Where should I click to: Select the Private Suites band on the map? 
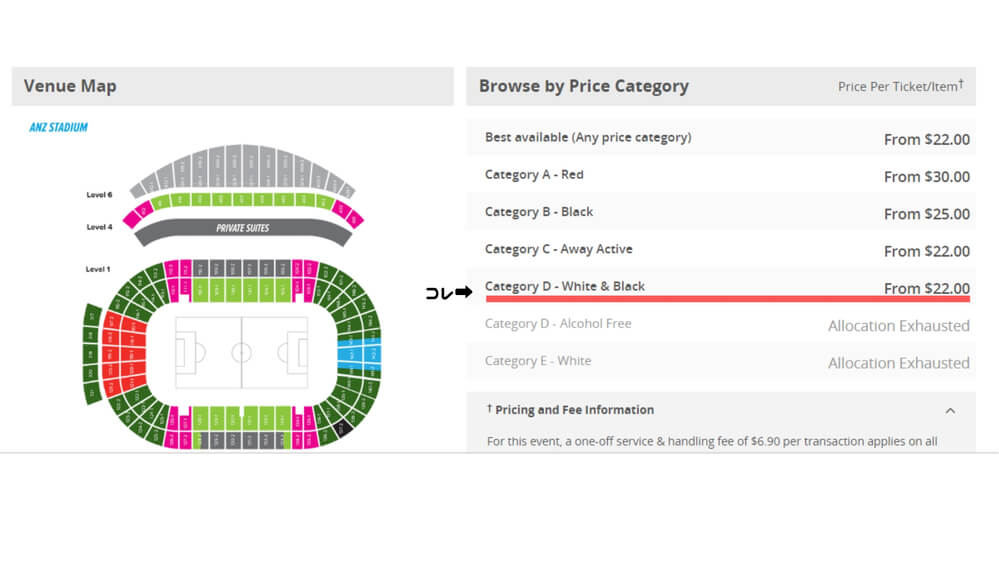pyautogui.click(x=243, y=229)
